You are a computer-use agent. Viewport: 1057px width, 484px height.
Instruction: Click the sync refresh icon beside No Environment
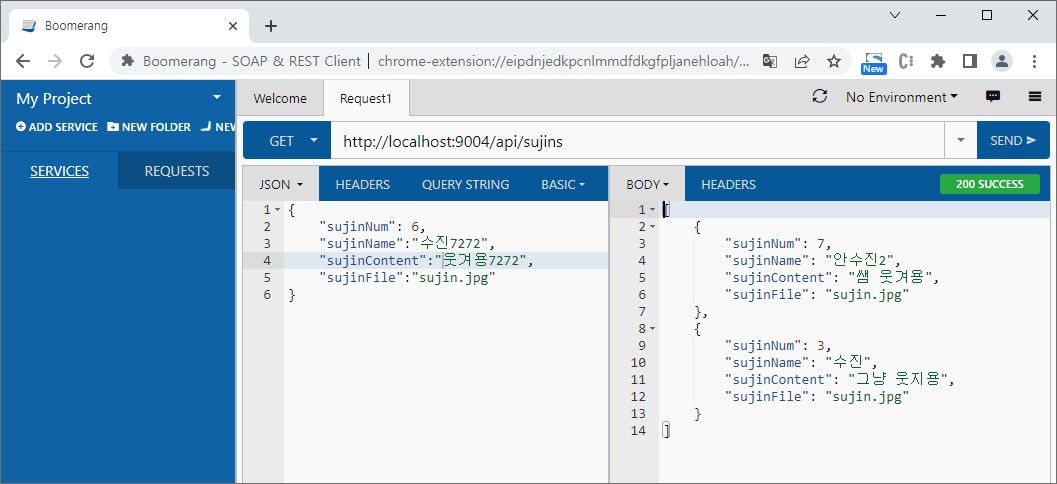[820, 96]
